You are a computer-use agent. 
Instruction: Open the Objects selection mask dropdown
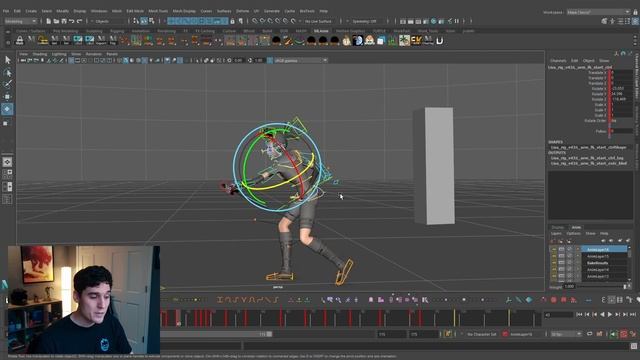(109, 21)
